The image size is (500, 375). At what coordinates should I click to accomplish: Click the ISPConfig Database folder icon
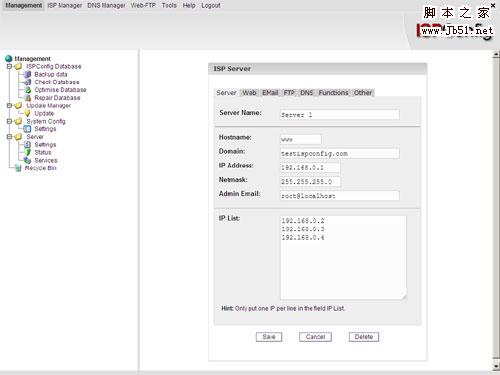19,67
